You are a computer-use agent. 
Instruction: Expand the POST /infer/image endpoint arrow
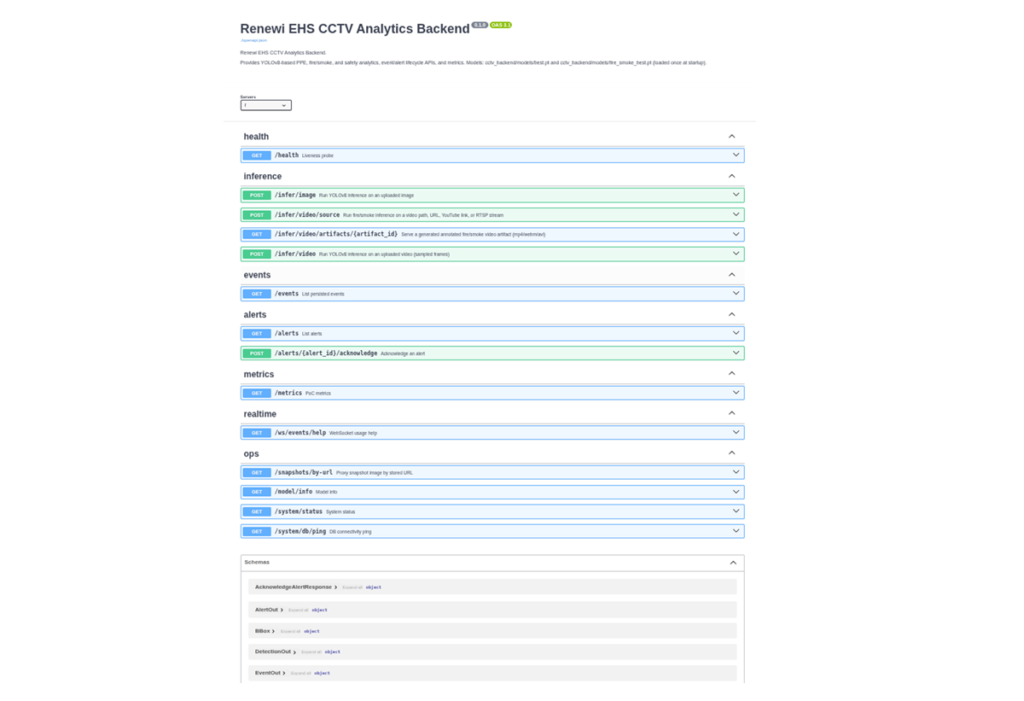click(735, 195)
